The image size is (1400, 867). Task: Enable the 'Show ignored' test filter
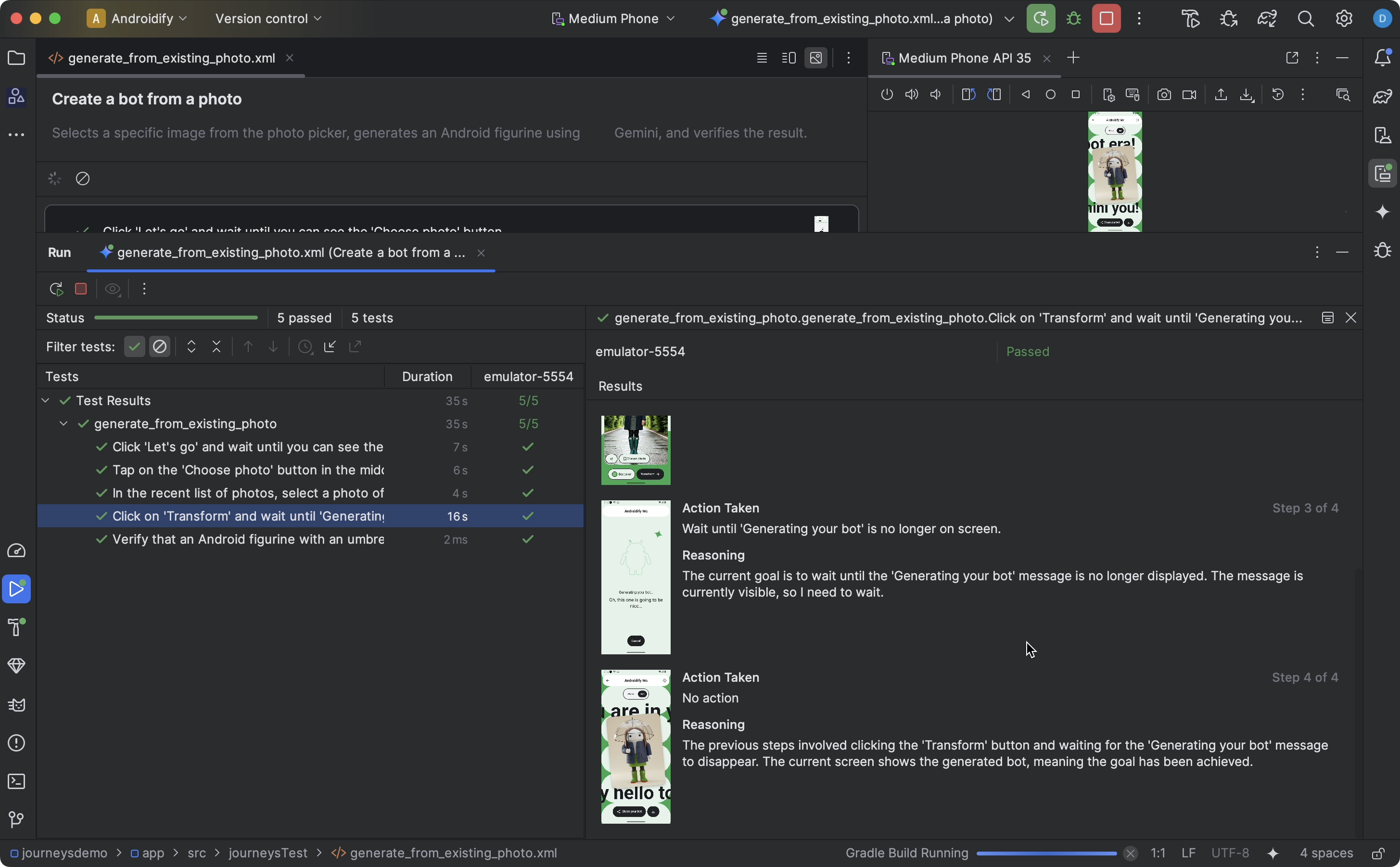coord(160,347)
